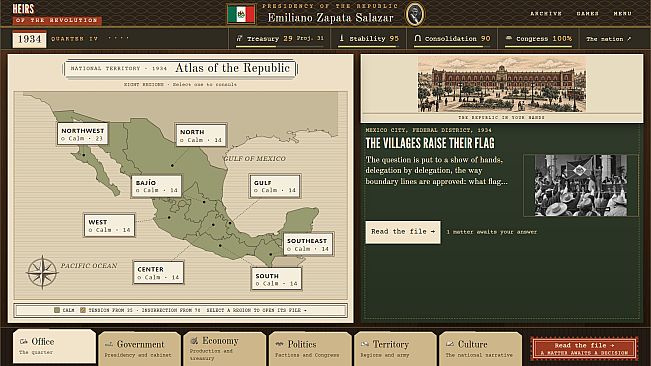Click the Calm legend swatch
Screen dimensions: 651x366
[x=57, y=310]
